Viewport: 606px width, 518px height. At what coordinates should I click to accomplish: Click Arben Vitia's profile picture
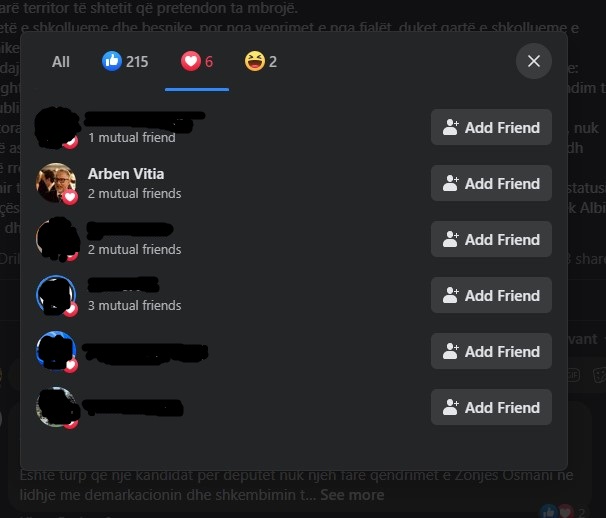click(x=56, y=183)
